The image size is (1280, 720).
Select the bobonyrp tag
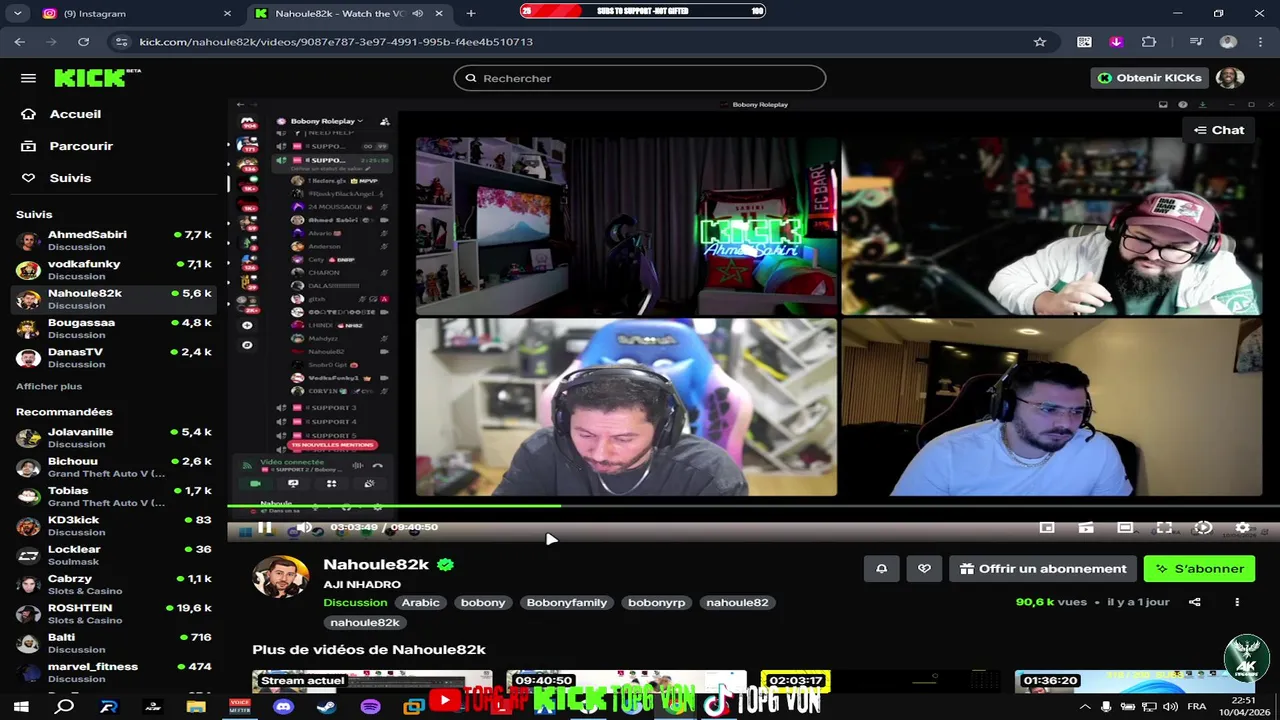[656, 602]
